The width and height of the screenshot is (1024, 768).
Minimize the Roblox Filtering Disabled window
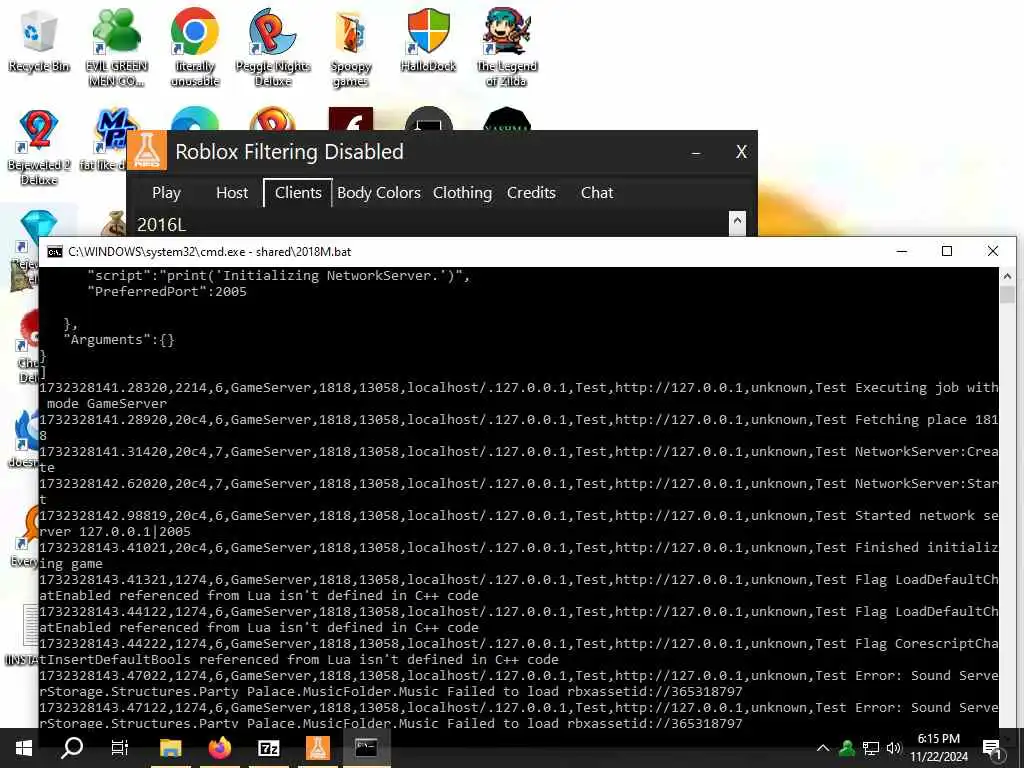[x=696, y=152]
